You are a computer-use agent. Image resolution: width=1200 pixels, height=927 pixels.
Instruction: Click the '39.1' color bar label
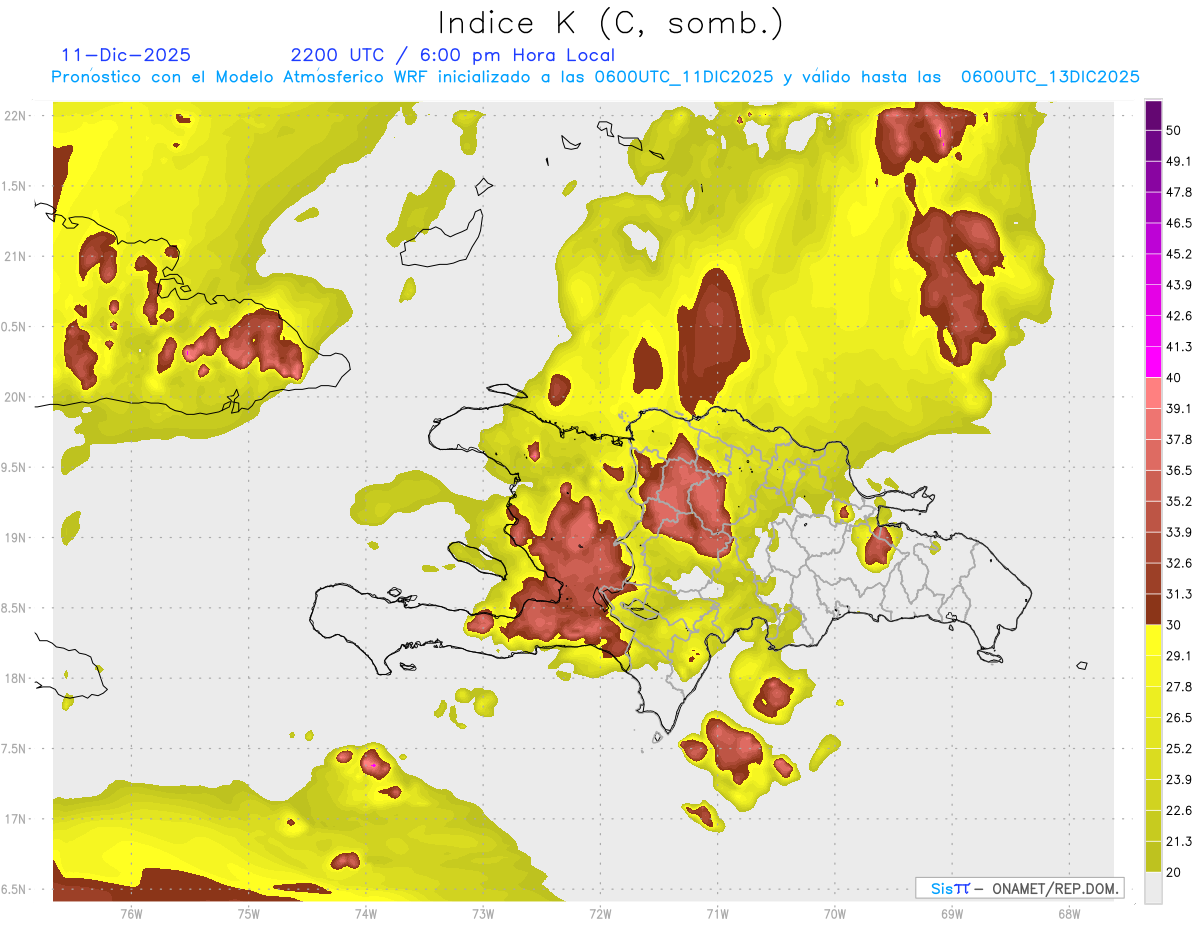tap(1179, 408)
